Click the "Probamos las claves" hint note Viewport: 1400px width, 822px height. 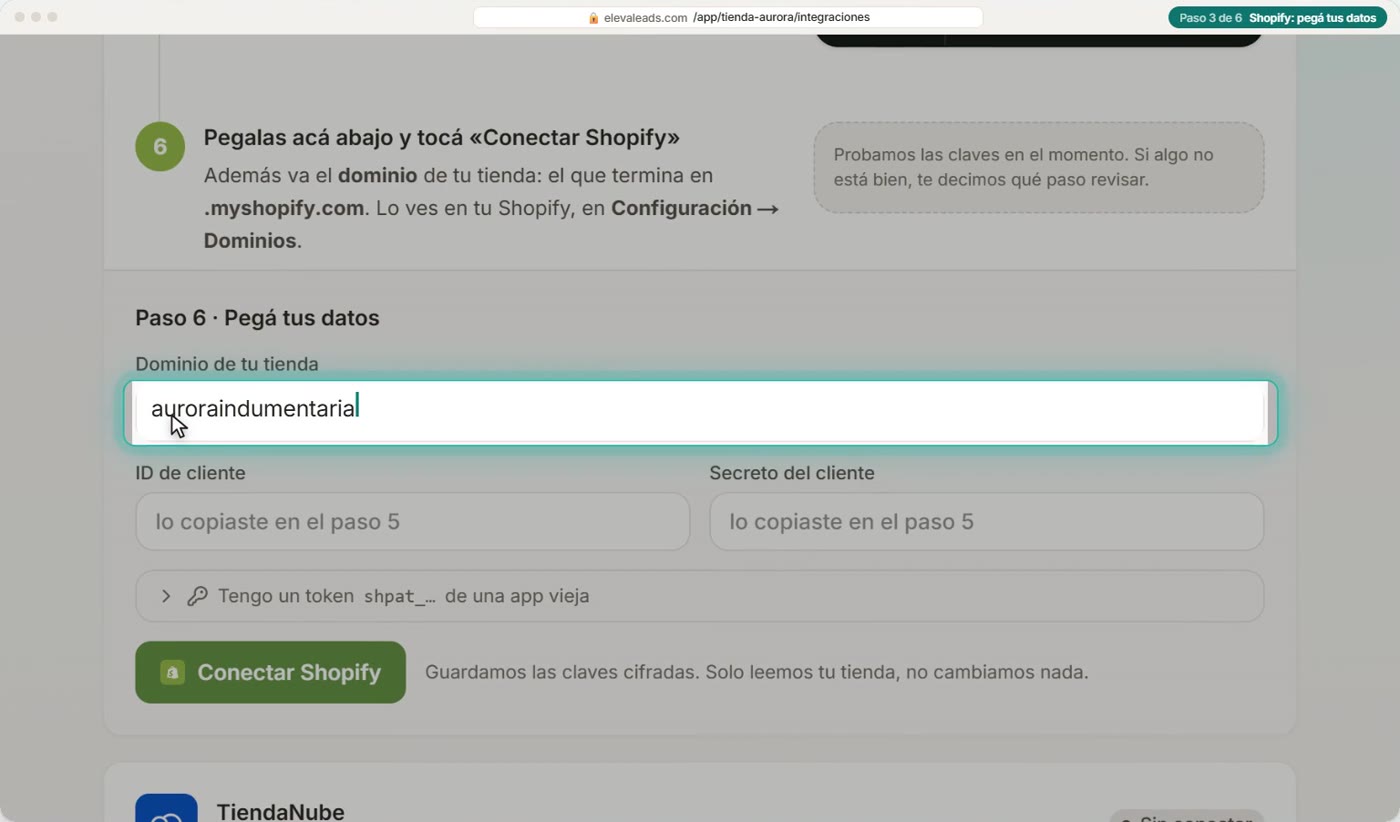[x=1039, y=167]
